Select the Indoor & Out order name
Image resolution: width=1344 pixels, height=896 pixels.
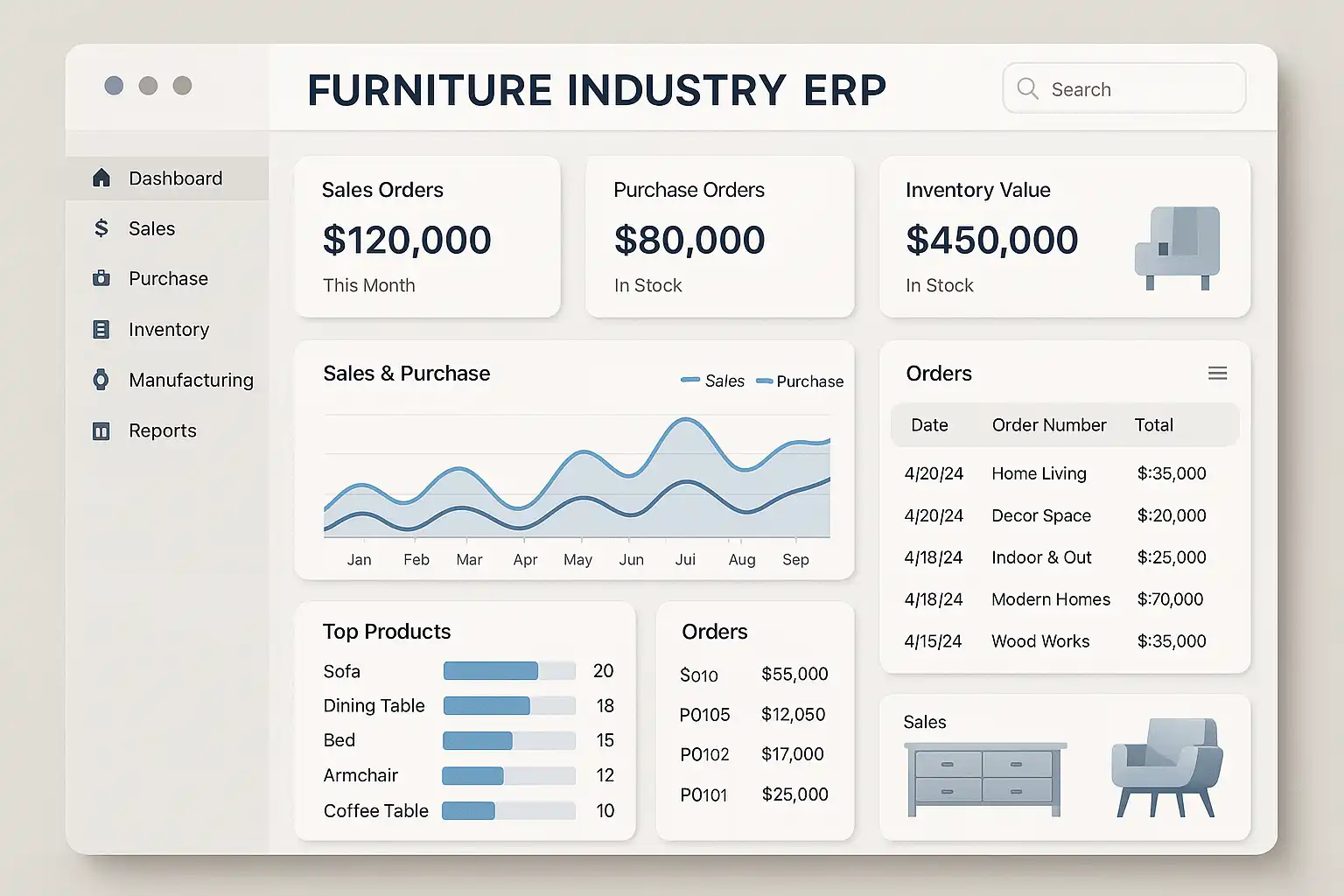1041,557
